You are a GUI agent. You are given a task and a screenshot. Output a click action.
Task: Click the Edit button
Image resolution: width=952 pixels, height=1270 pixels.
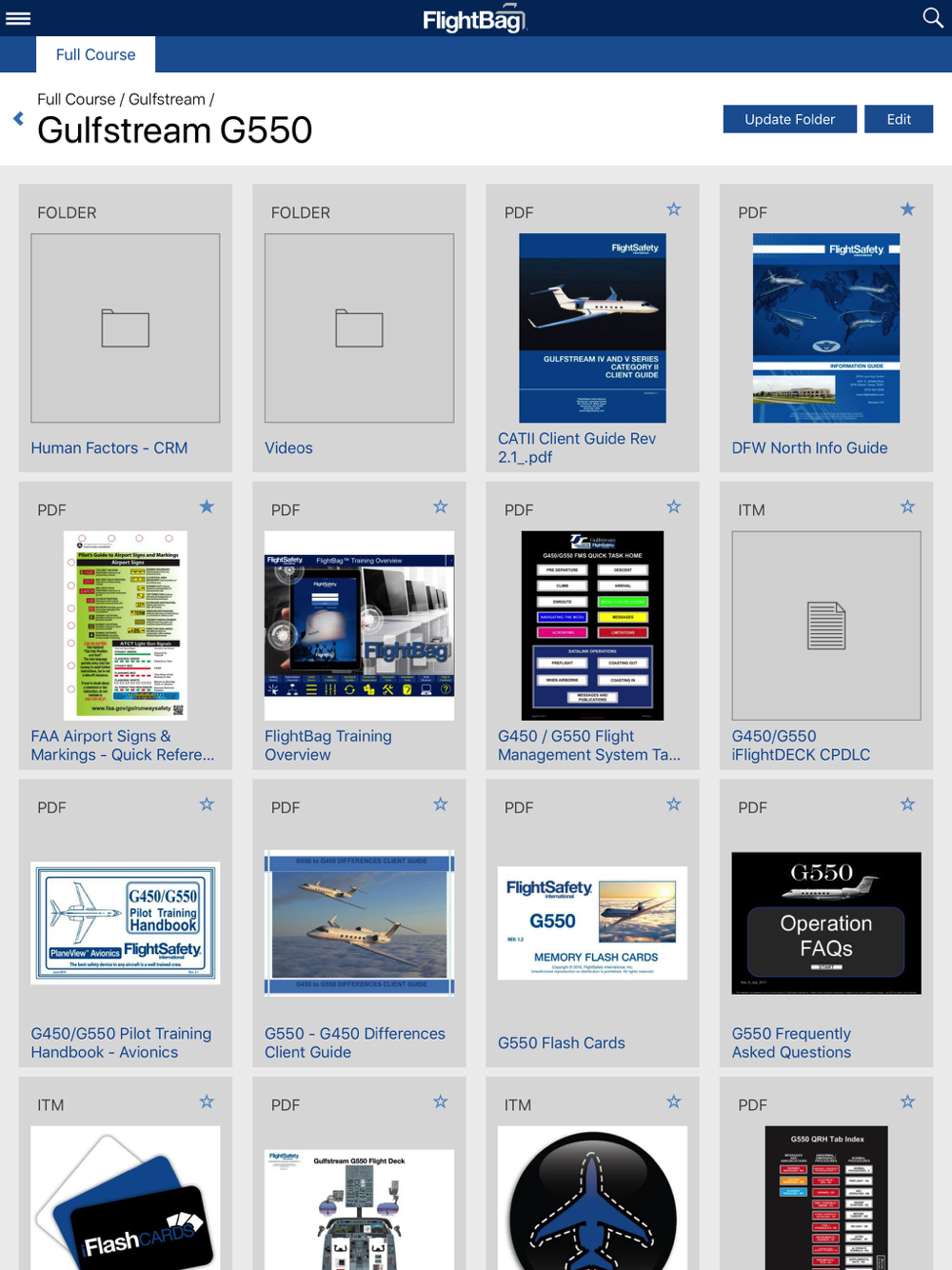(x=899, y=119)
